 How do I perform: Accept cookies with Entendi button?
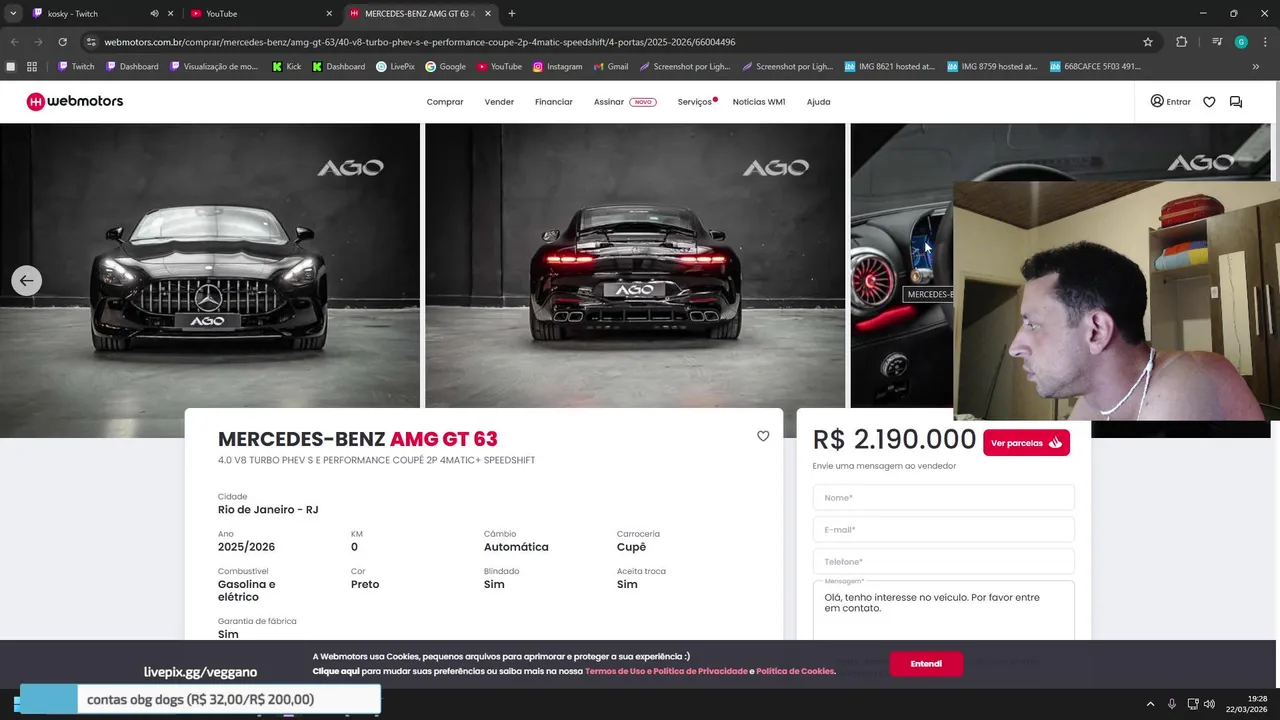[926, 664]
